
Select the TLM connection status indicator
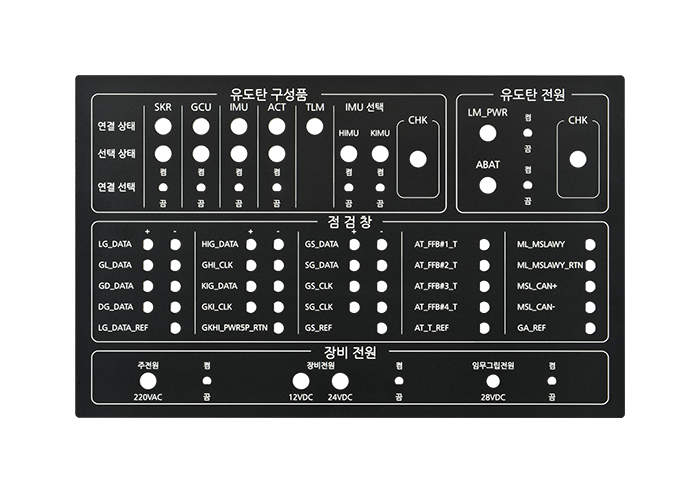[x=315, y=126]
